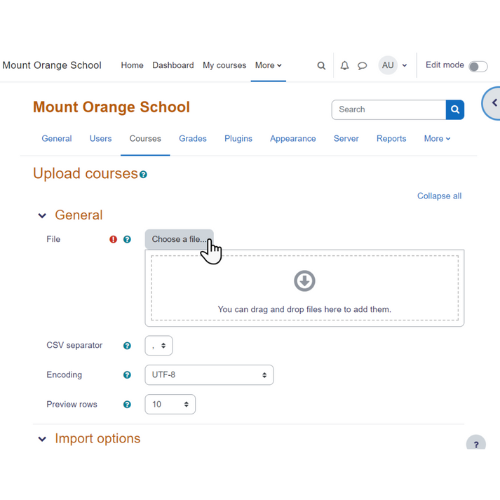Open the CSV separator dropdown
This screenshot has height=500, width=500.
coord(159,345)
